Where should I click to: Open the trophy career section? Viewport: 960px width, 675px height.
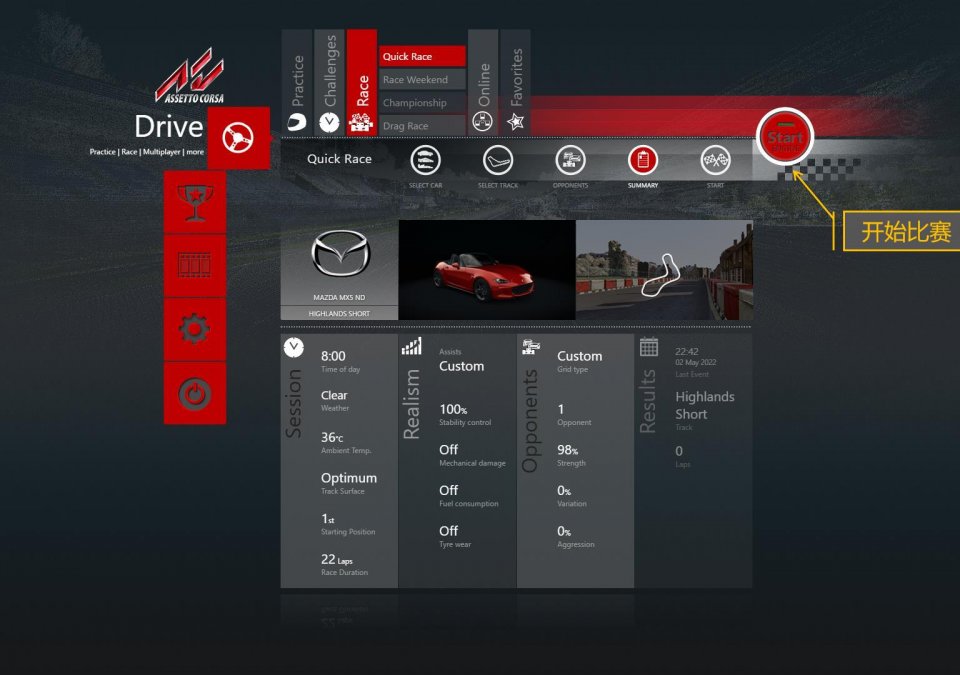point(195,202)
